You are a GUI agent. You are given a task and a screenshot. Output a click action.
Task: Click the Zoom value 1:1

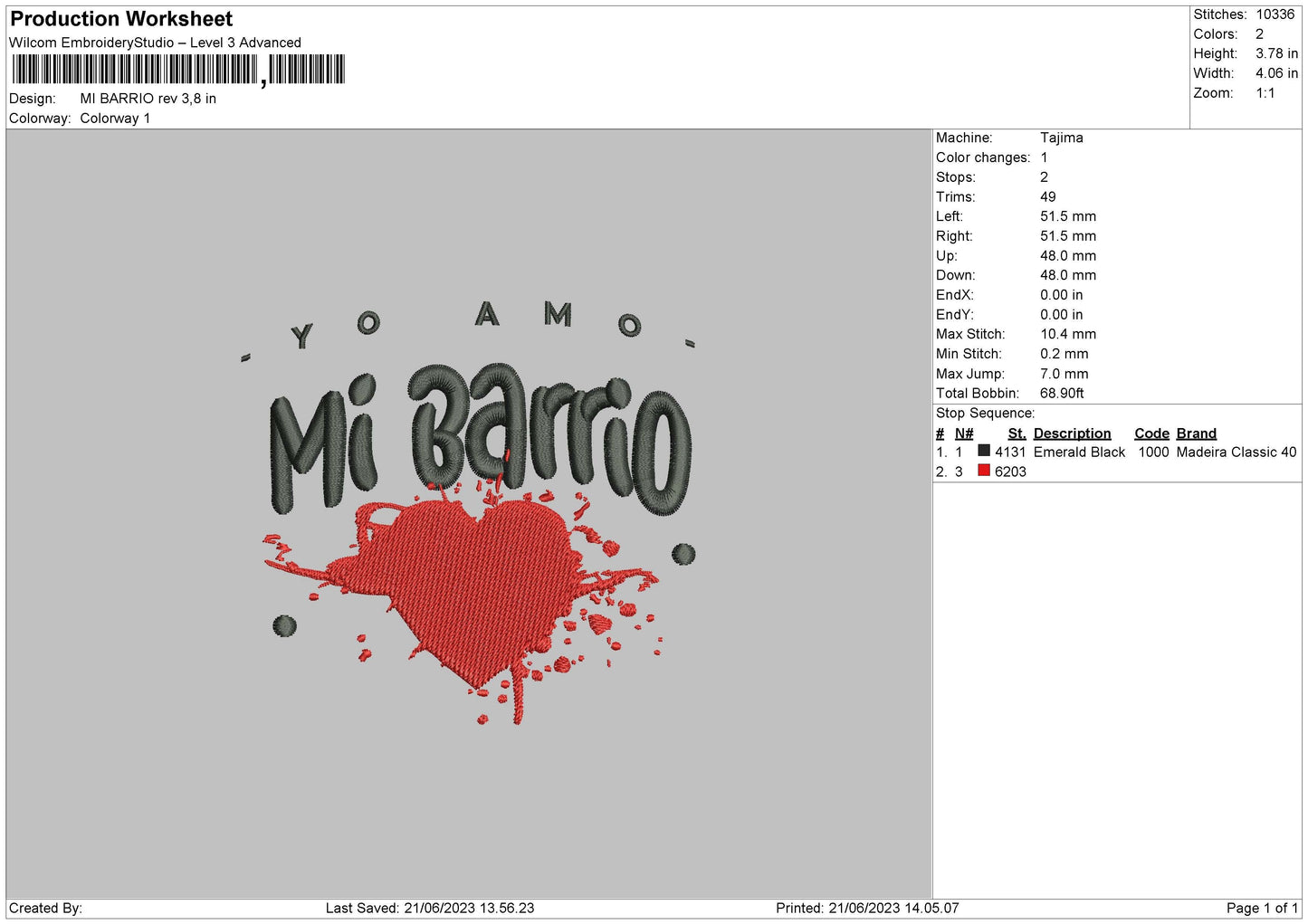(x=1265, y=93)
